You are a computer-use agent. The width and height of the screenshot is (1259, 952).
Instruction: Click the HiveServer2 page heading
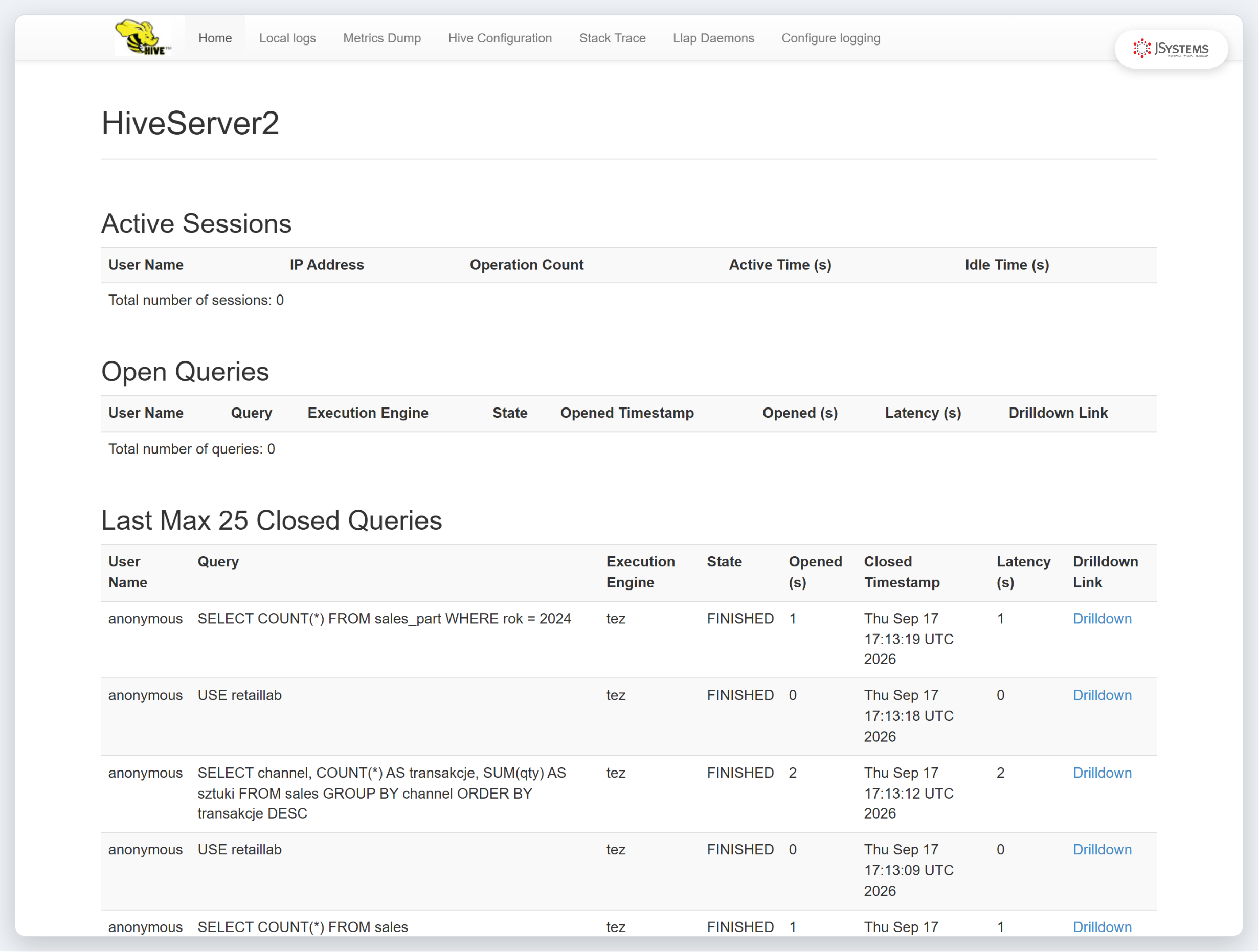click(x=190, y=123)
